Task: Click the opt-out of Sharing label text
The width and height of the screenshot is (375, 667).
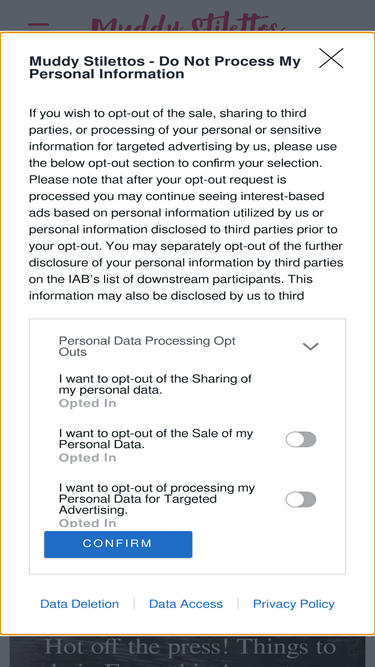Action: (x=155, y=384)
